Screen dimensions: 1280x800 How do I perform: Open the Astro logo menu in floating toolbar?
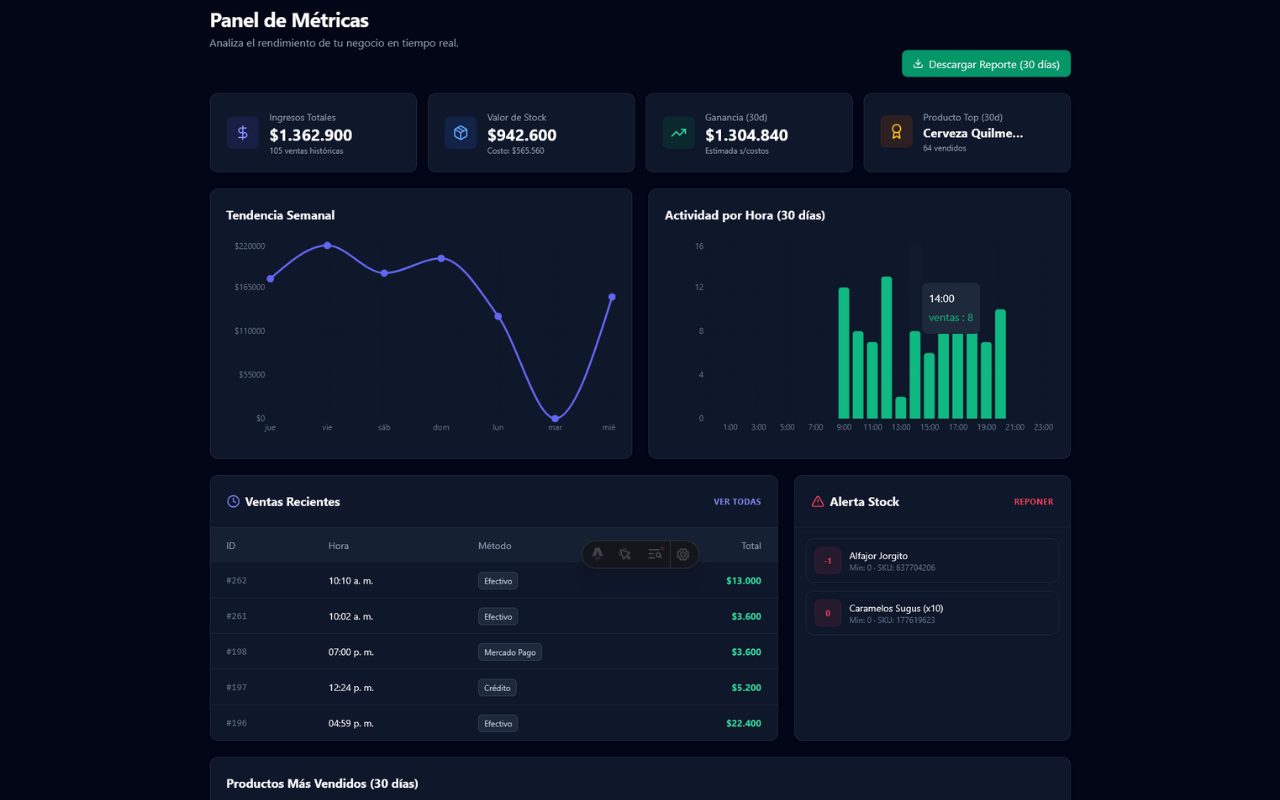point(598,554)
